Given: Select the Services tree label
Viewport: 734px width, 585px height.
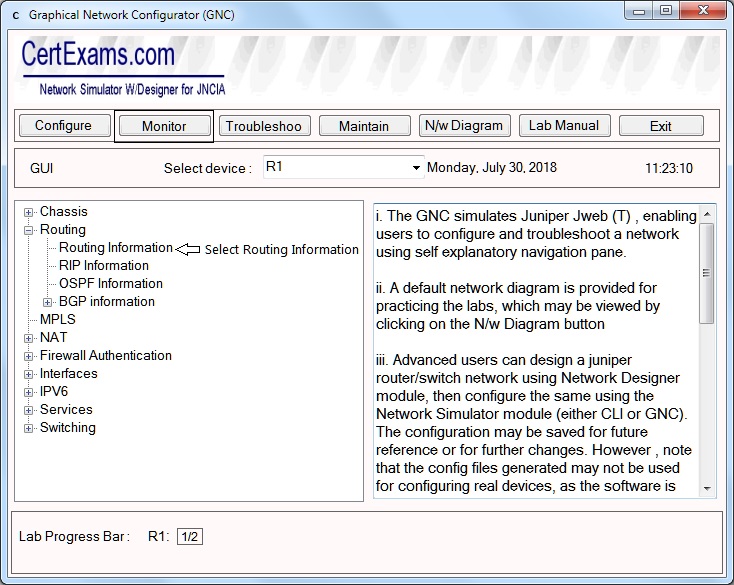Looking at the screenshot, I should tap(66, 410).
